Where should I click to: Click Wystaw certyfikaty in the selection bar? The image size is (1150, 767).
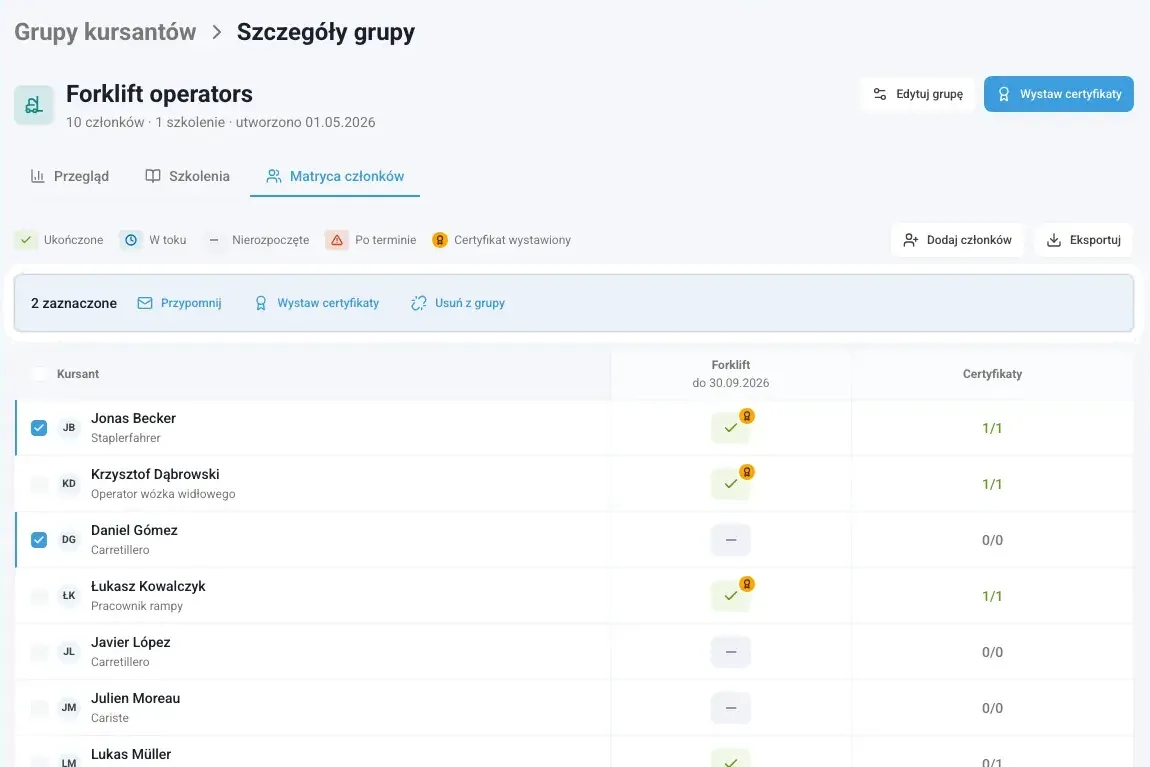pyautogui.click(x=316, y=303)
